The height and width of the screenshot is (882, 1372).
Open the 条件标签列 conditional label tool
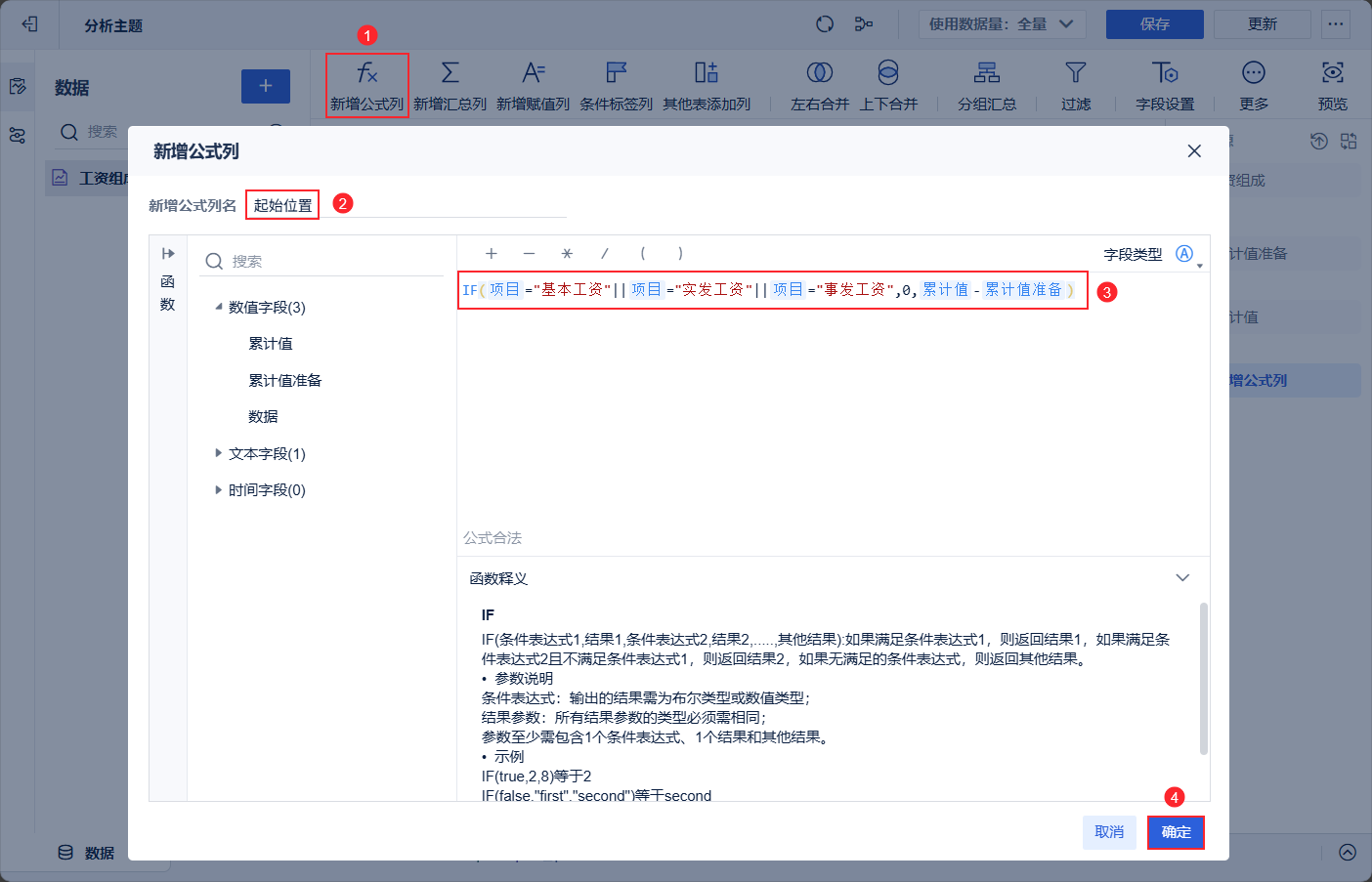coord(616,85)
